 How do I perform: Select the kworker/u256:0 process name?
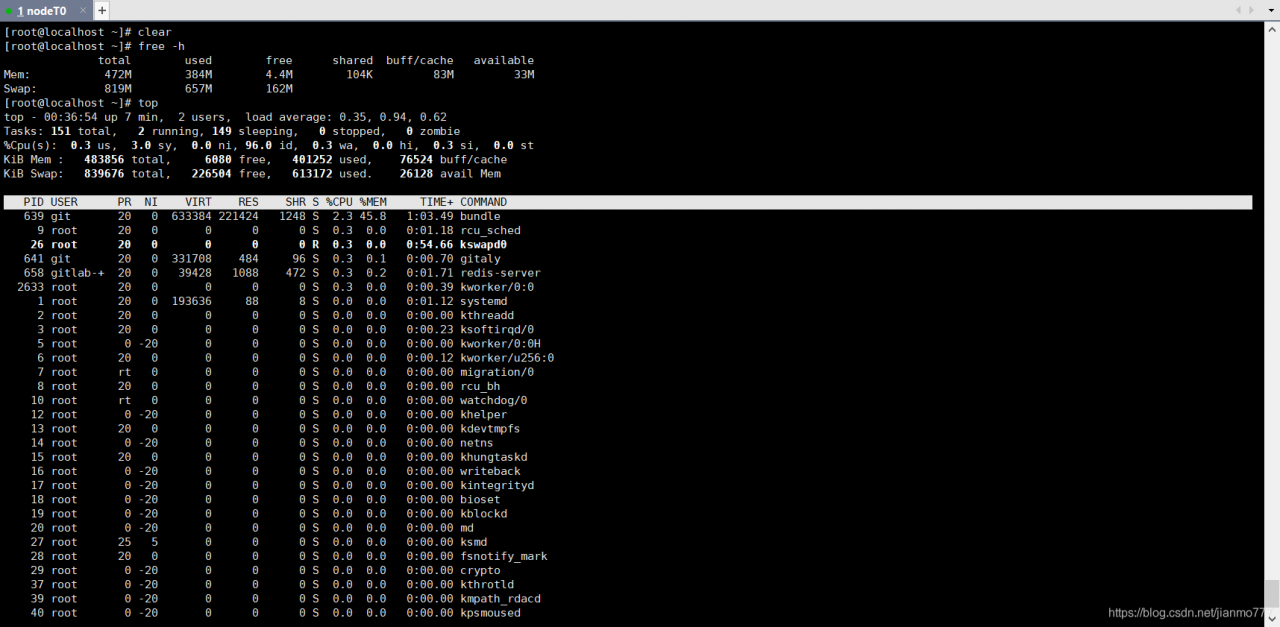pyautogui.click(x=507, y=358)
